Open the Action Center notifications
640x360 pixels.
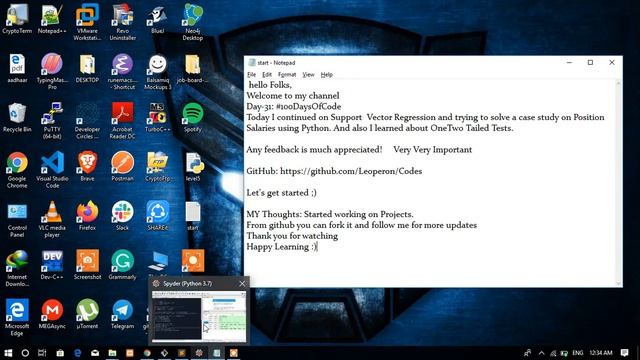[x=624, y=353]
